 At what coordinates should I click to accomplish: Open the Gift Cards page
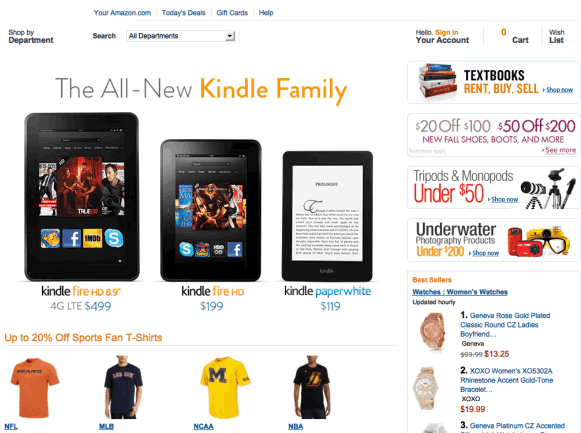[x=232, y=13]
